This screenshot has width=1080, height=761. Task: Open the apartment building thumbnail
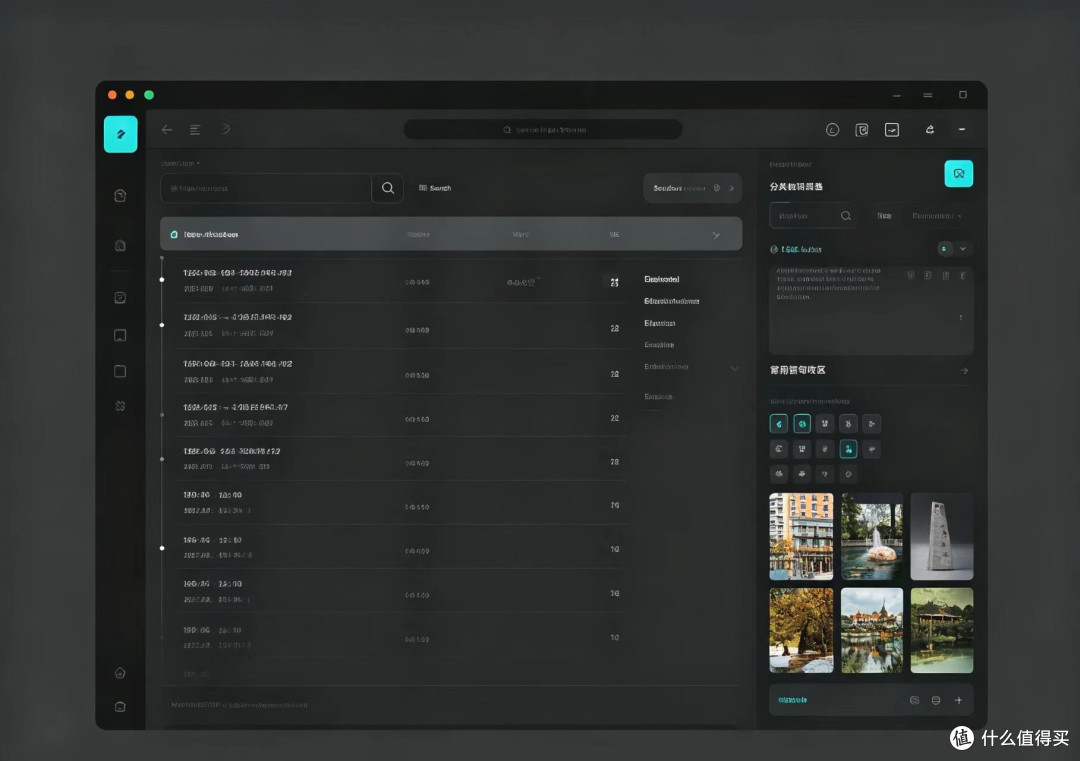click(801, 536)
